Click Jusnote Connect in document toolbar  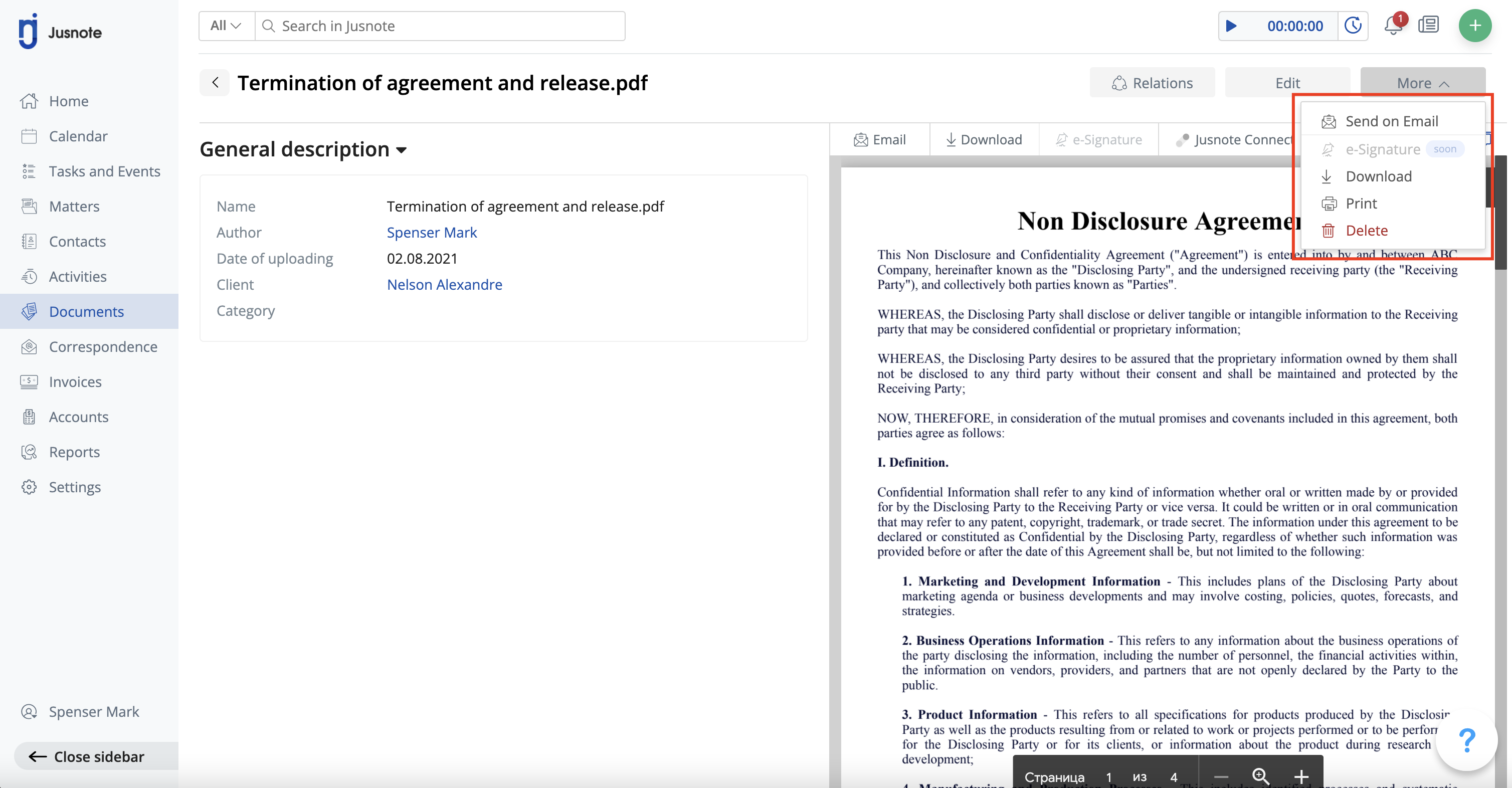click(x=1235, y=140)
